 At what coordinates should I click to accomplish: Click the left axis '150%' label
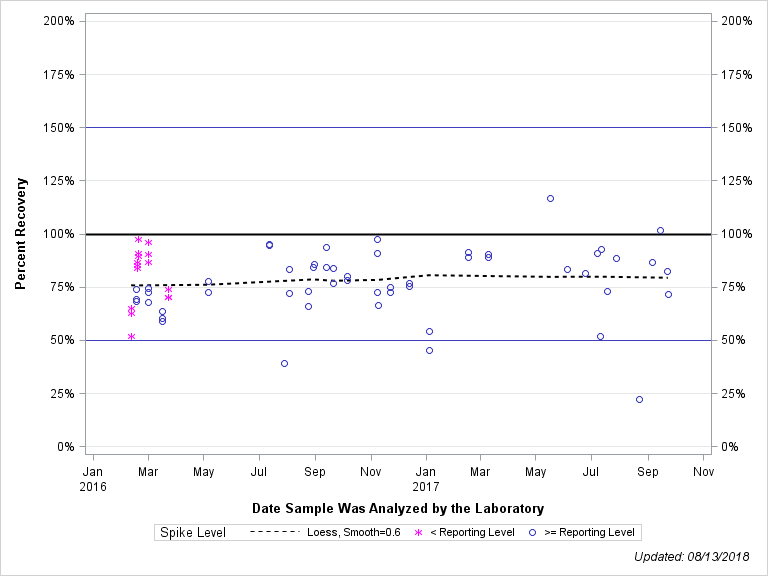[59, 128]
